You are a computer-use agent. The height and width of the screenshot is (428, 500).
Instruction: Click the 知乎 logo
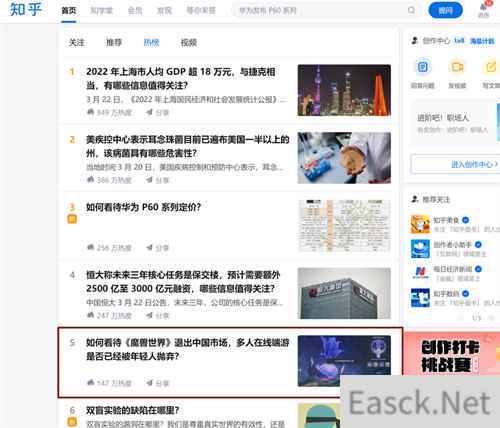[26, 9]
